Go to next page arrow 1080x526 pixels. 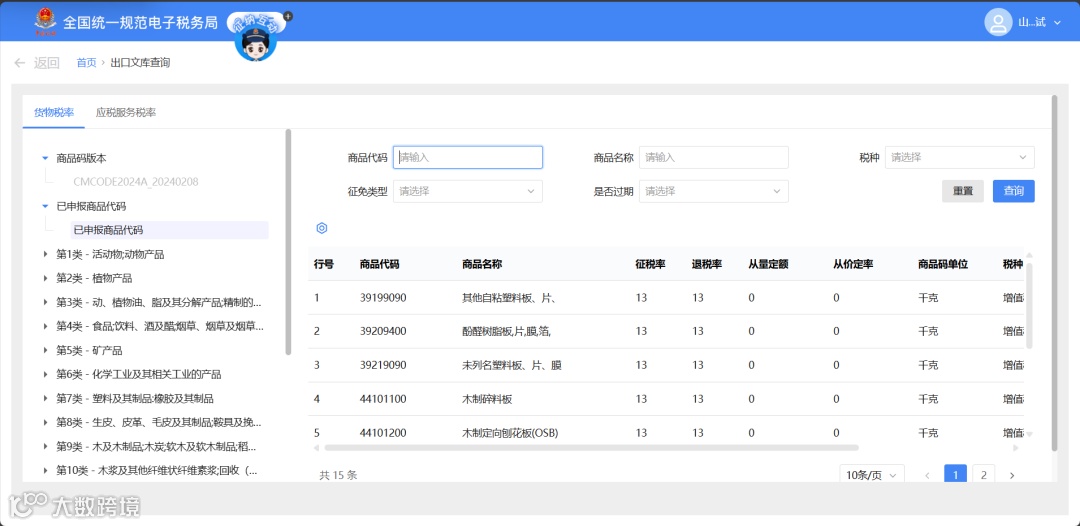[x=1012, y=475]
